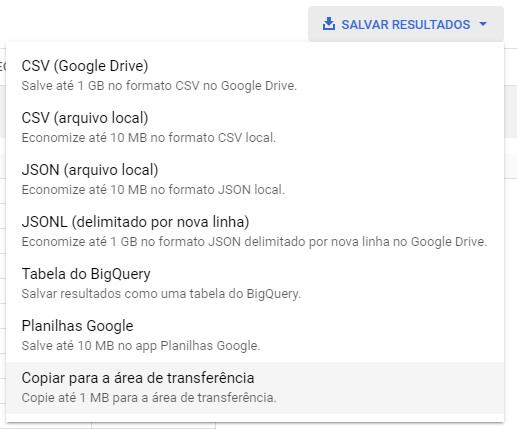
Task: Click the SALVAR RESULTADOS button label
Action: point(406,24)
